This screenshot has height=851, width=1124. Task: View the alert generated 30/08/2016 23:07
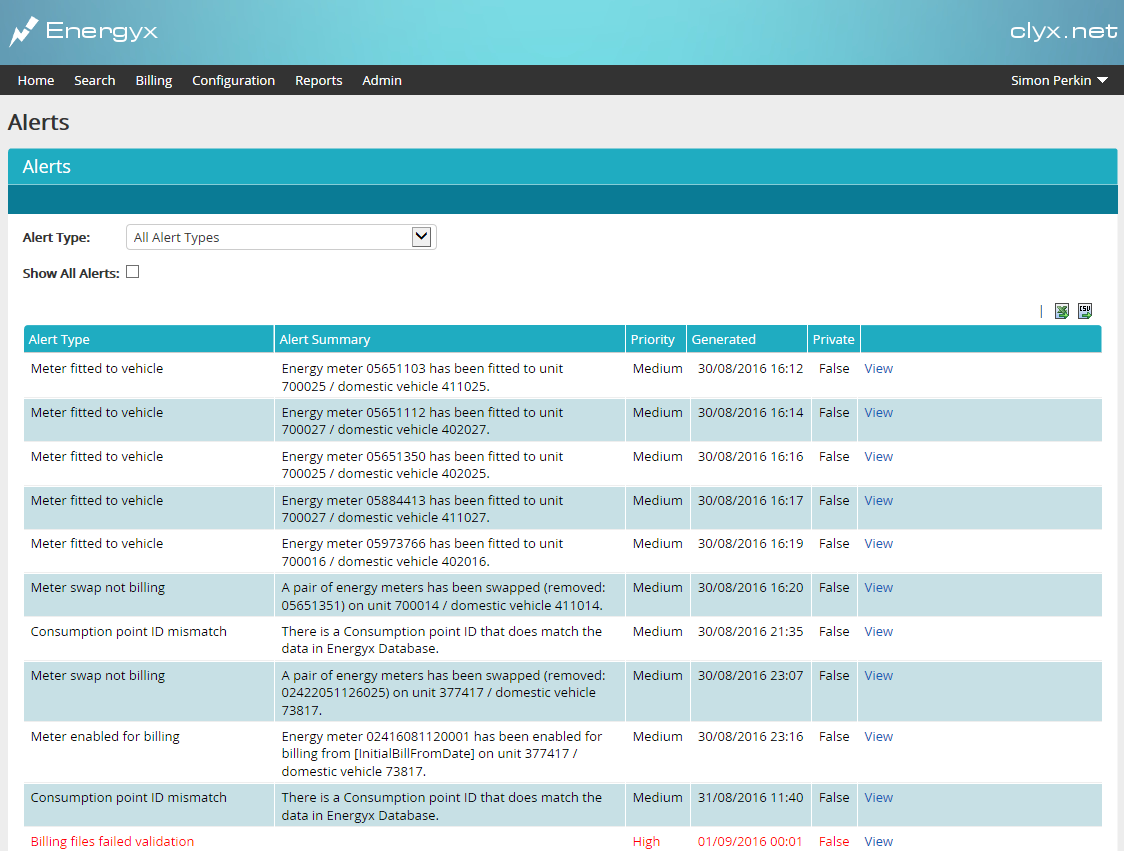(878, 675)
